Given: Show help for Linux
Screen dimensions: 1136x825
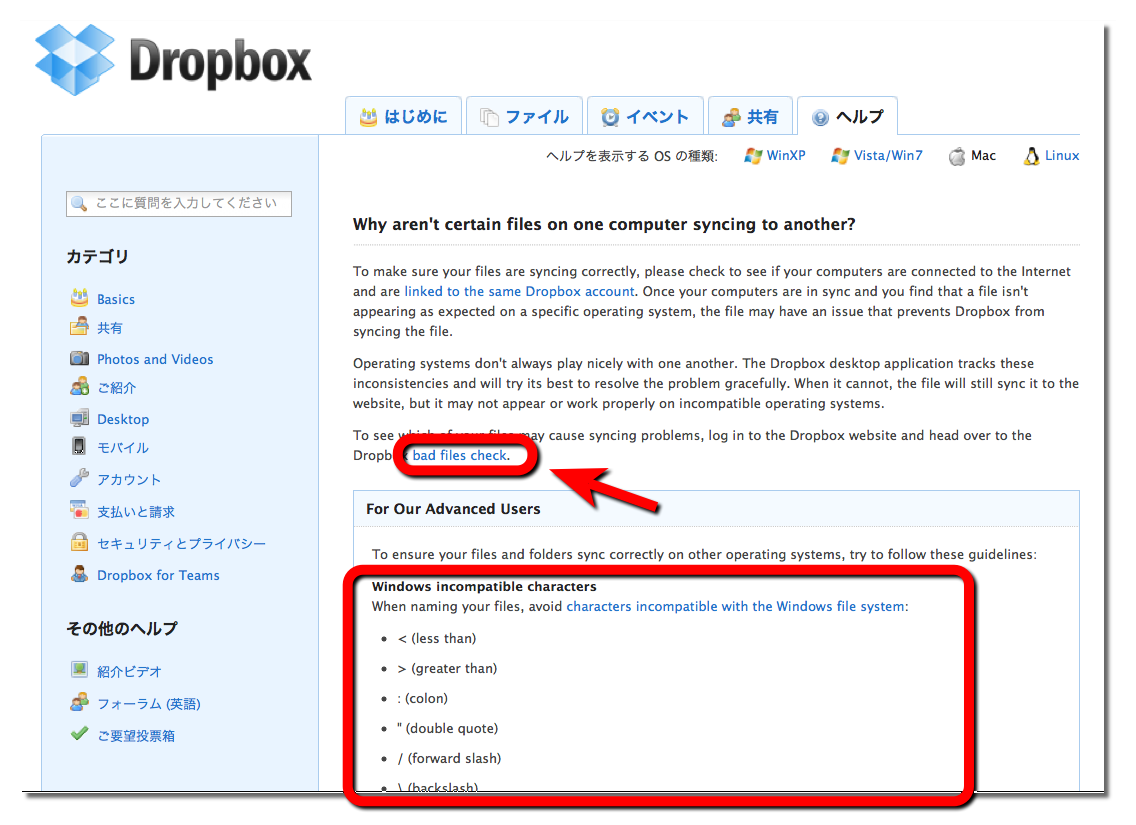Looking at the screenshot, I should (x=1062, y=156).
